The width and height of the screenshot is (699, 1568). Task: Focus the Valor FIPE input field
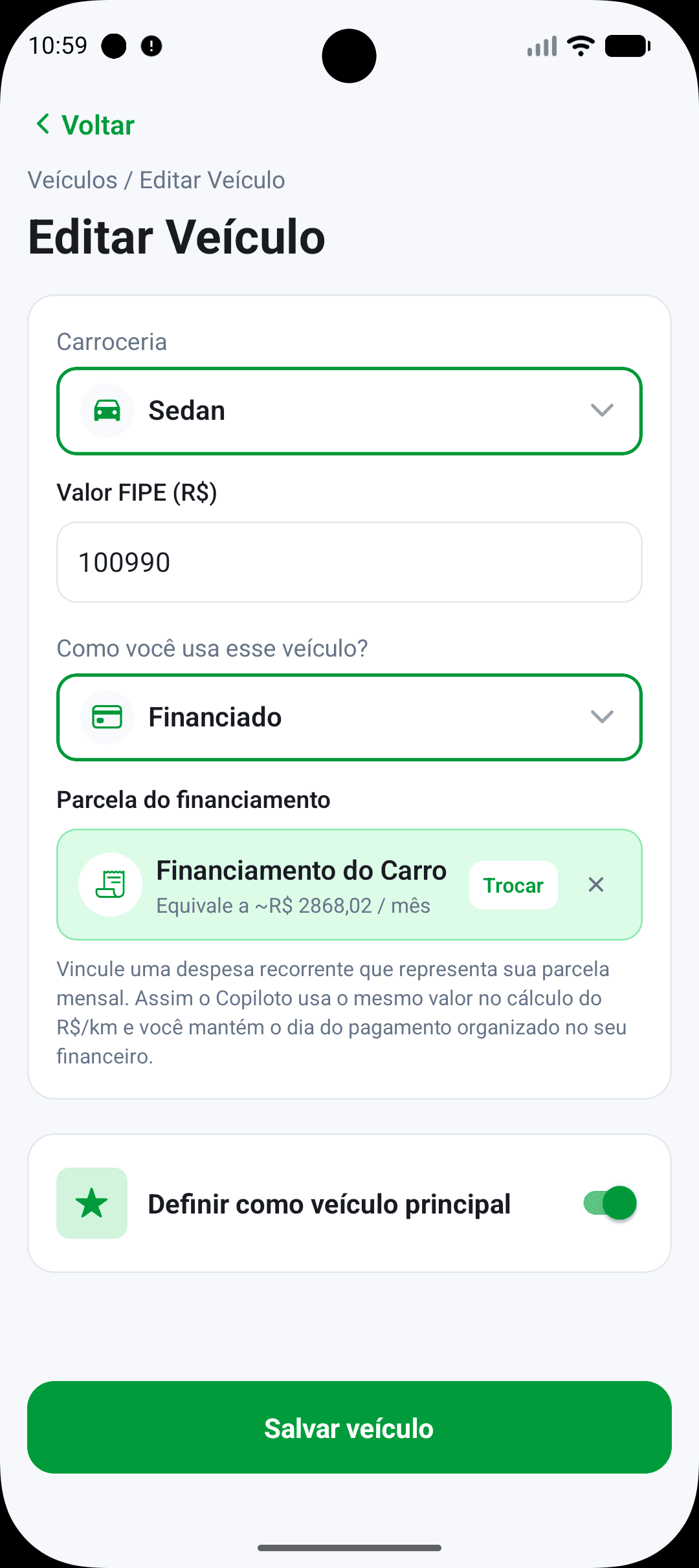[x=349, y=562]
